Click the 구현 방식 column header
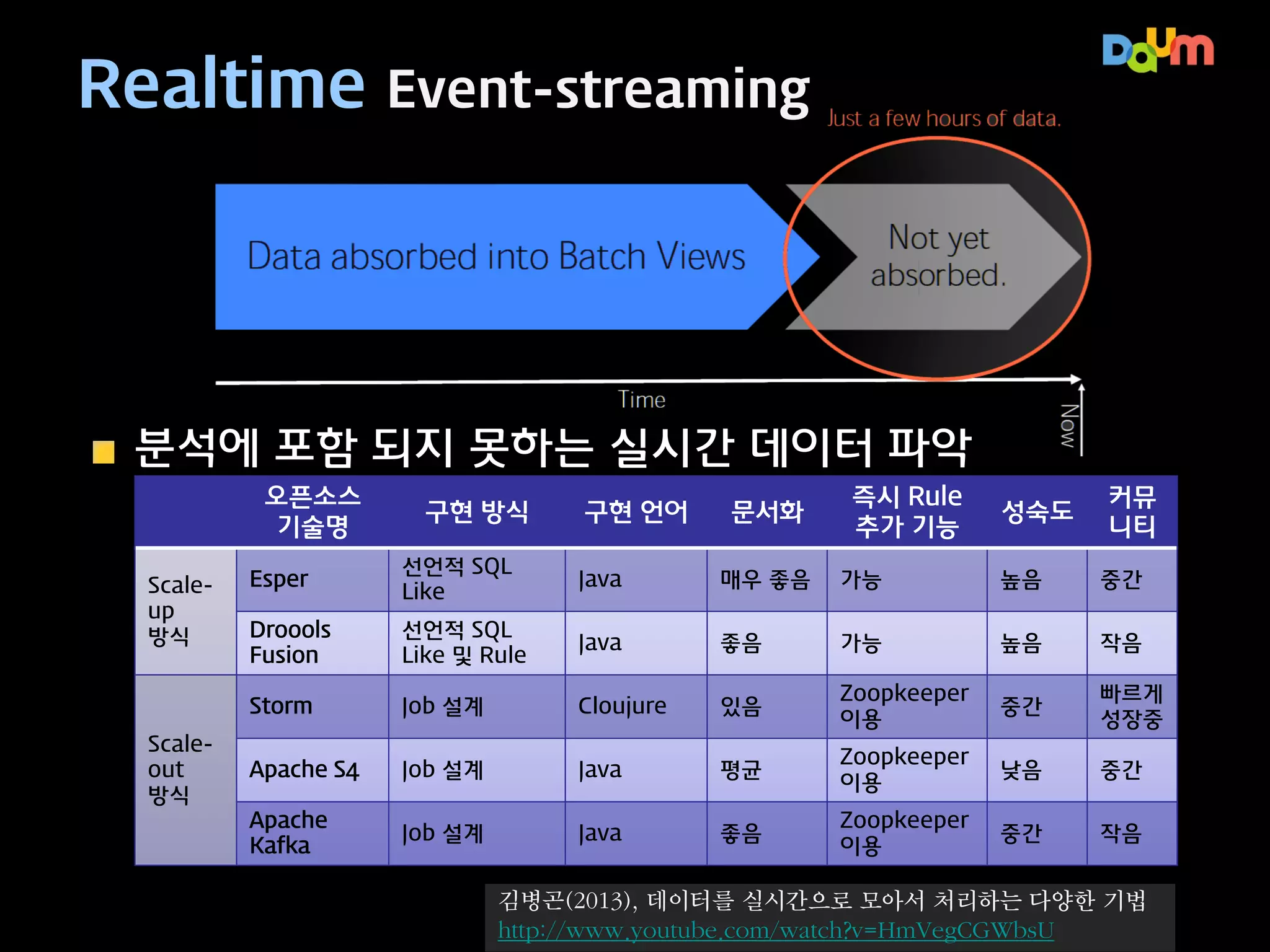 (x=476, y=512)
